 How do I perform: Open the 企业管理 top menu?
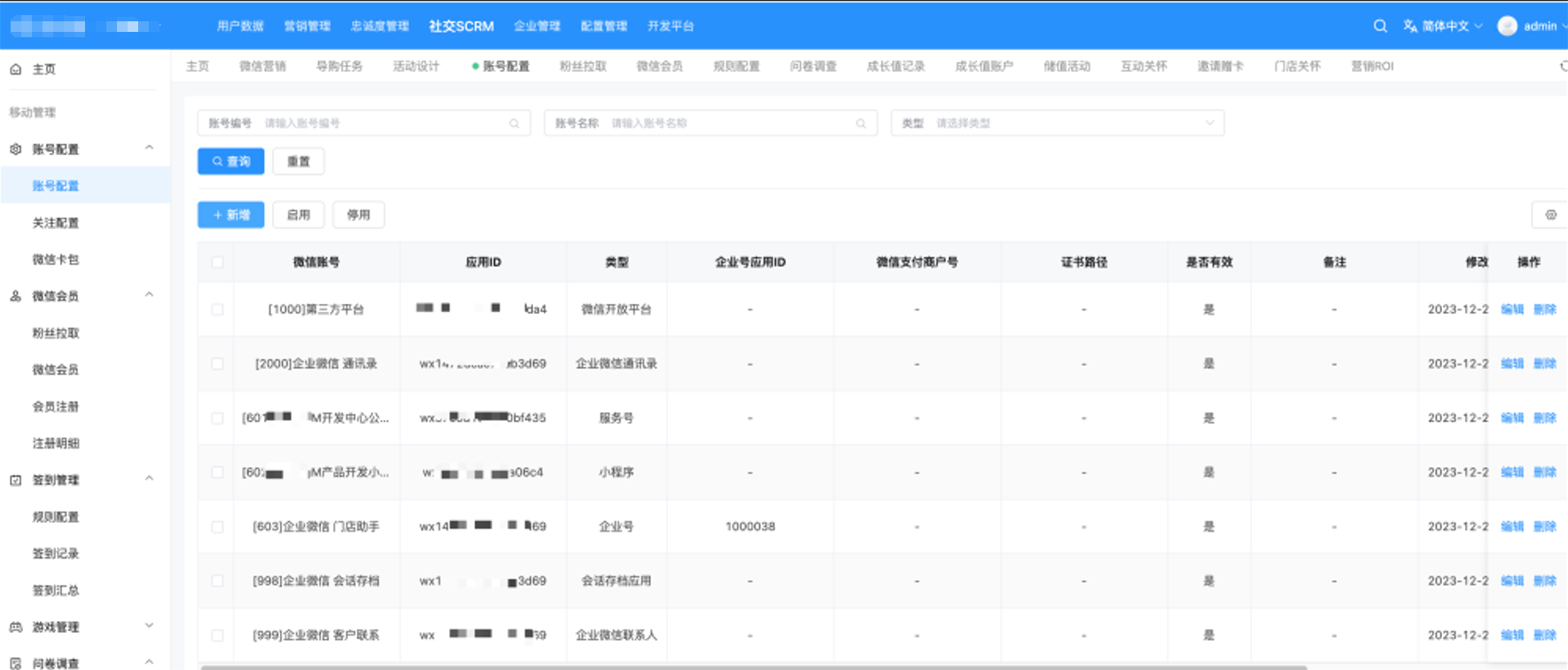click(x=537, y=26)
